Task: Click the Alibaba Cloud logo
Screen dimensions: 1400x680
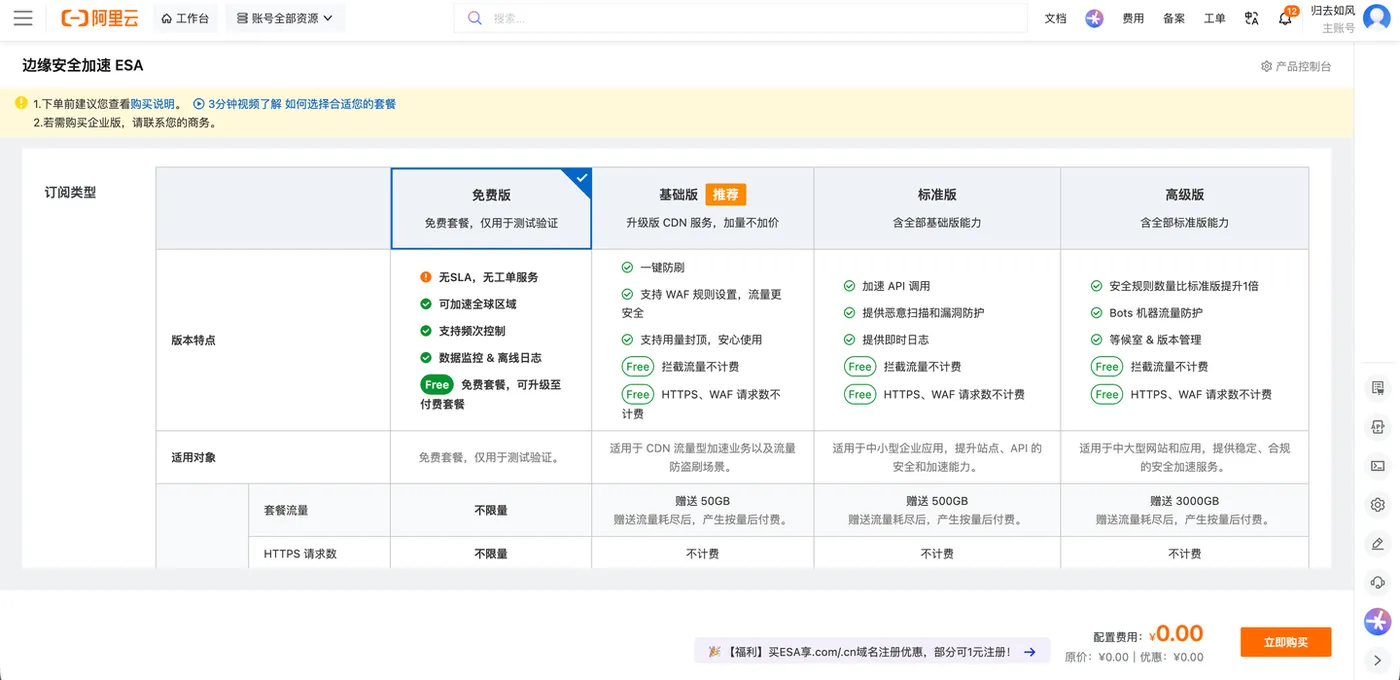Action: pyautogui.click(x=99, y=18)
